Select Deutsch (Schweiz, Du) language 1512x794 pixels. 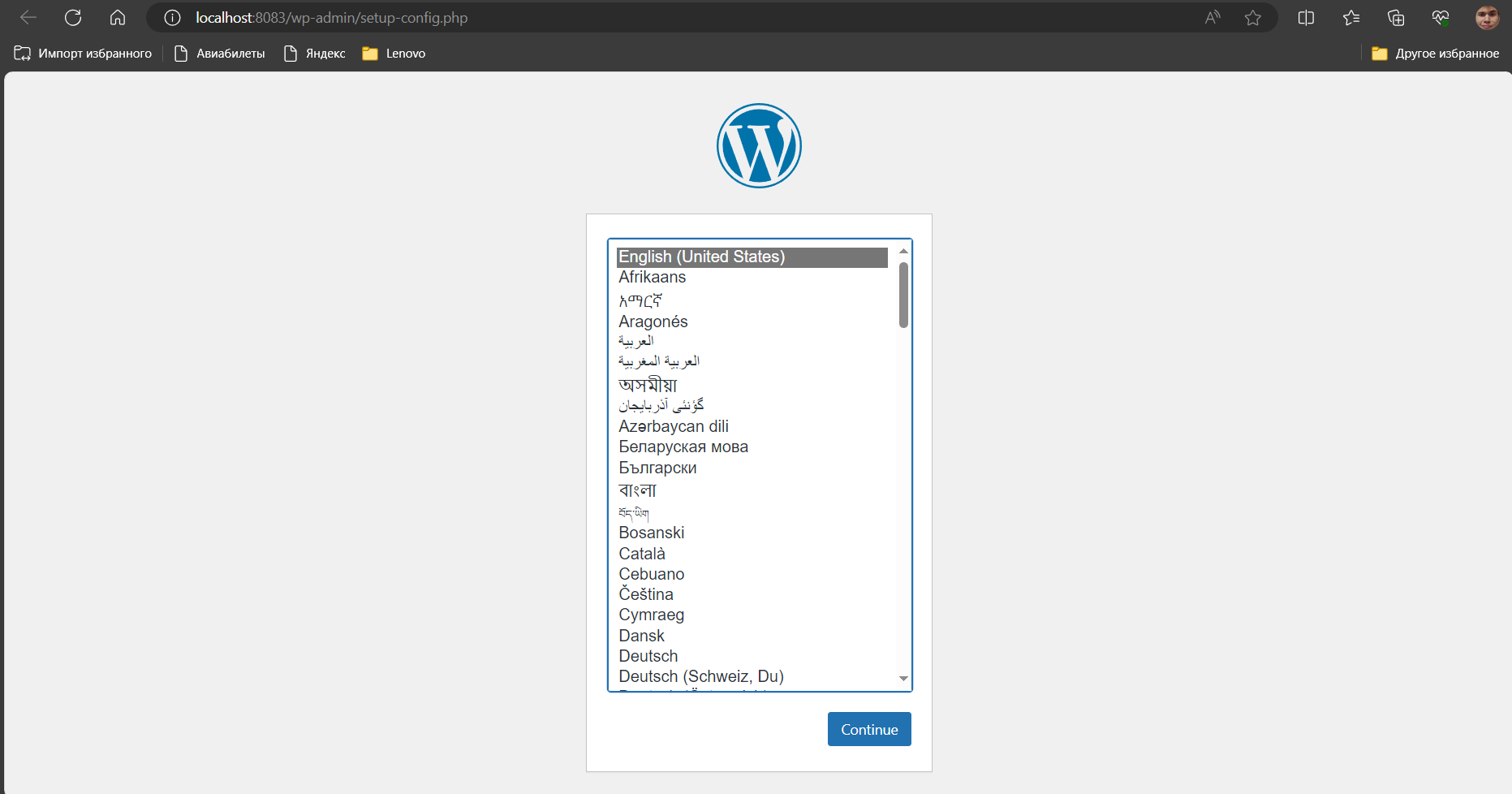(752, 676)
